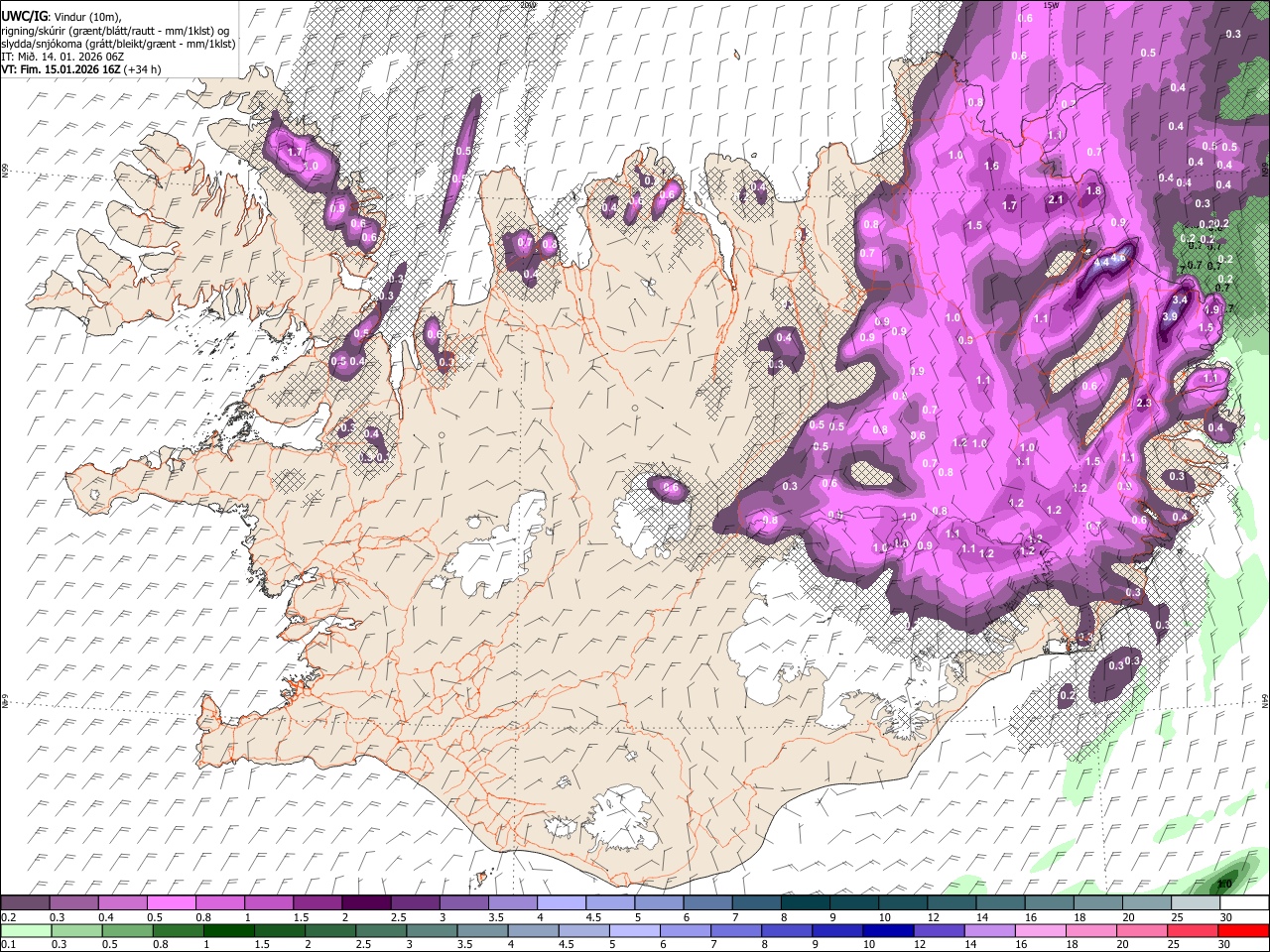Click the '4.6' precipitation value on the map
Image resolution: width=1270 pixels, height=952 pixels.
[x=1119, y=258]
